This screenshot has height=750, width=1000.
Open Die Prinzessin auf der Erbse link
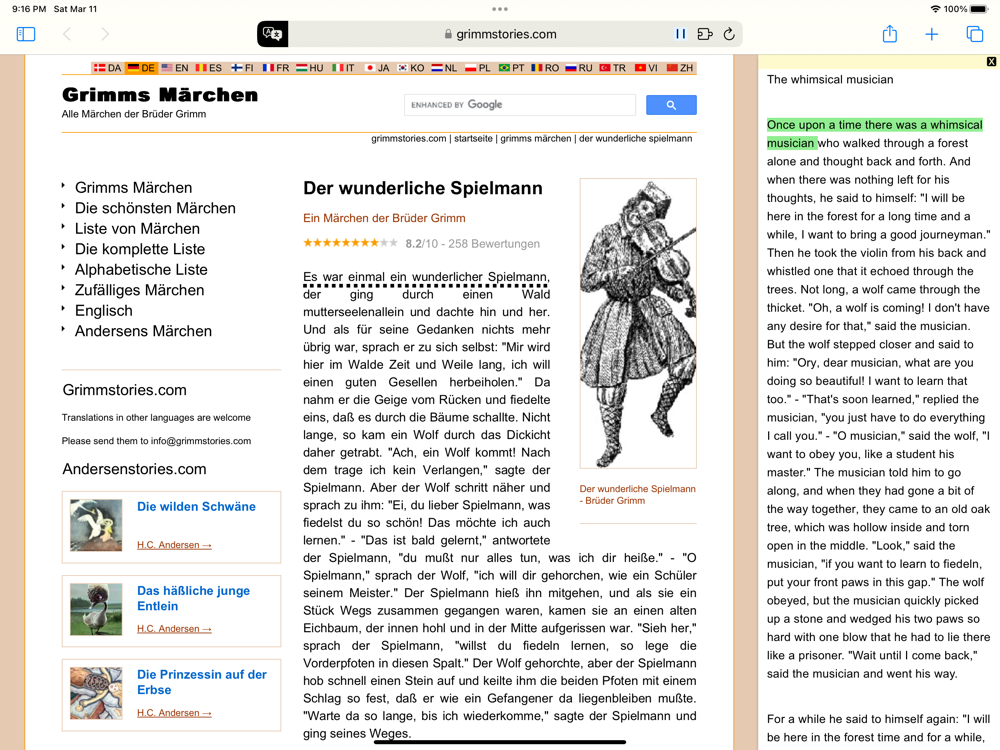tap(202, 682)
